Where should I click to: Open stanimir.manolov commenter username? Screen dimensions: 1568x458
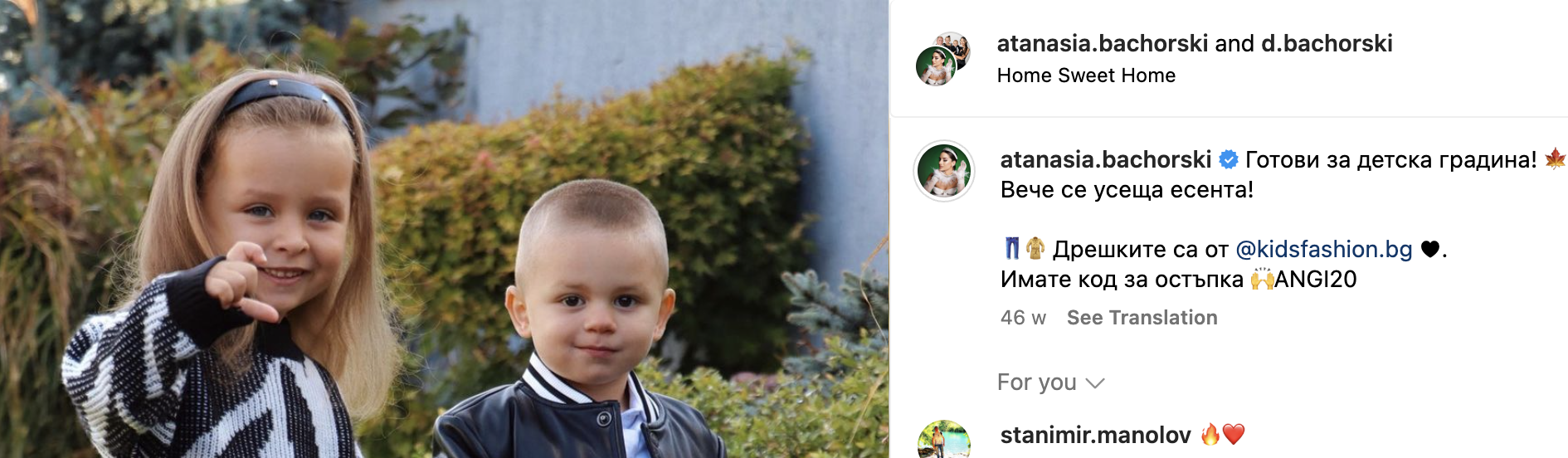click(1096, 435)
